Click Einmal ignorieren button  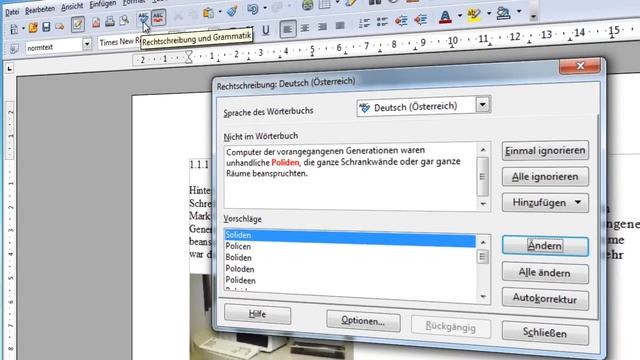pyautogui.click(x=545, y=151)
